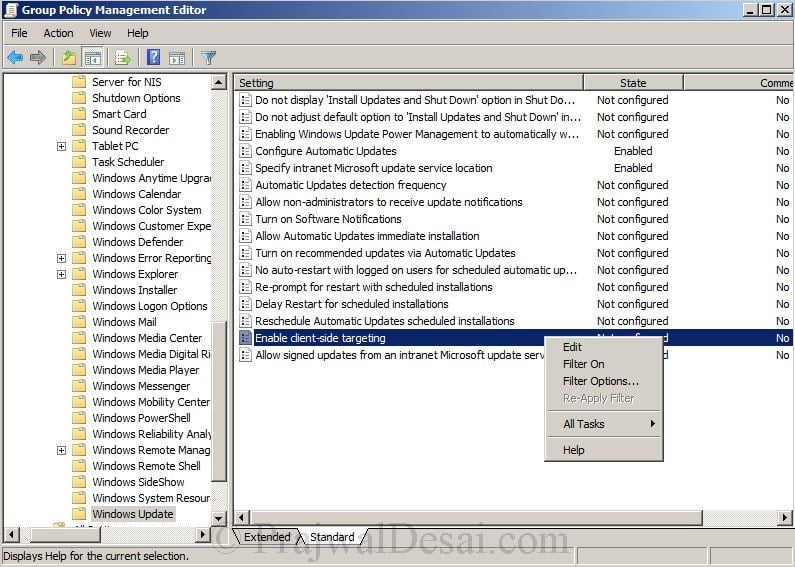Click the Up One Level folder icon
This screenshot has width=795, height=567.
(69, 58)
